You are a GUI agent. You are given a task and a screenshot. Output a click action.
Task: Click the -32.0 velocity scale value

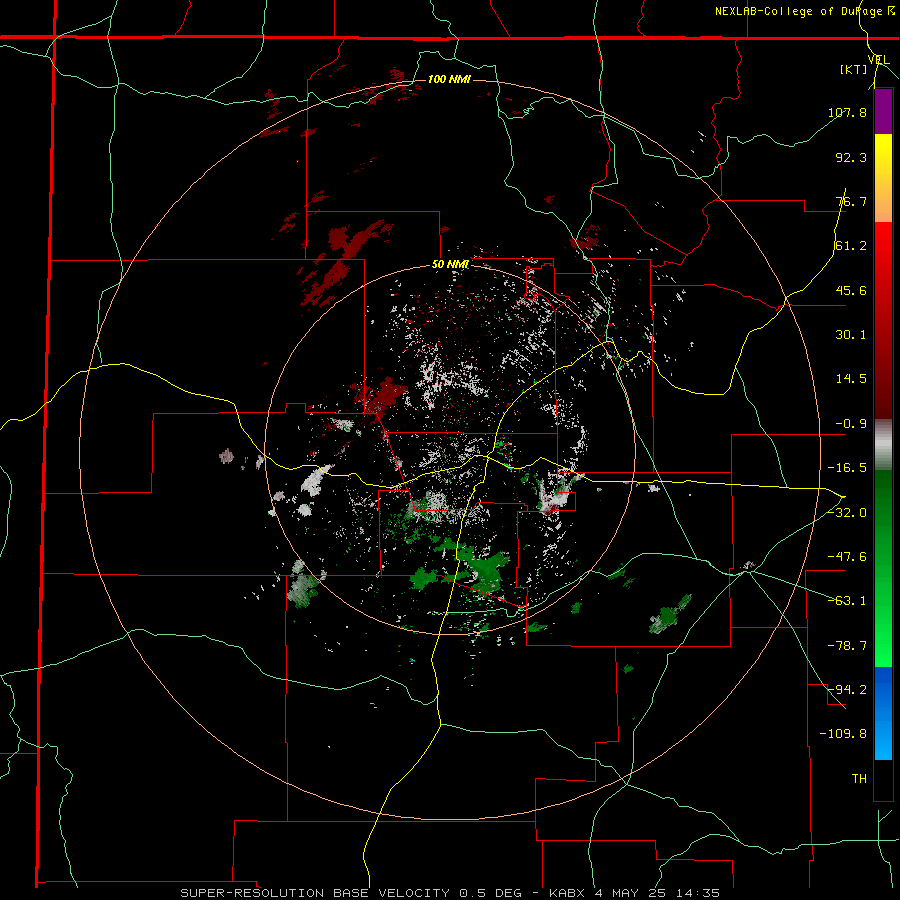pos(847,513)
